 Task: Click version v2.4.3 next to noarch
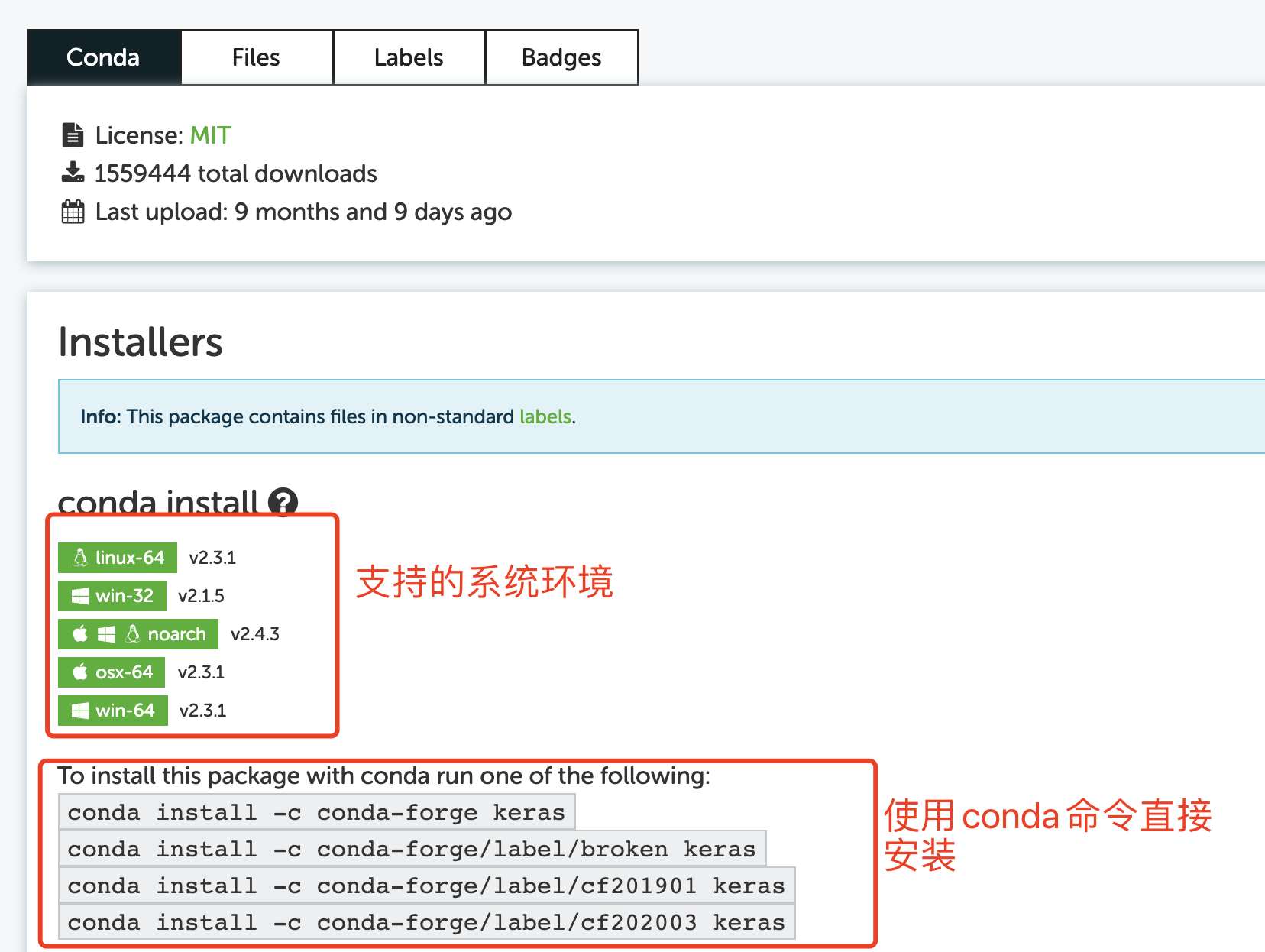255,634
